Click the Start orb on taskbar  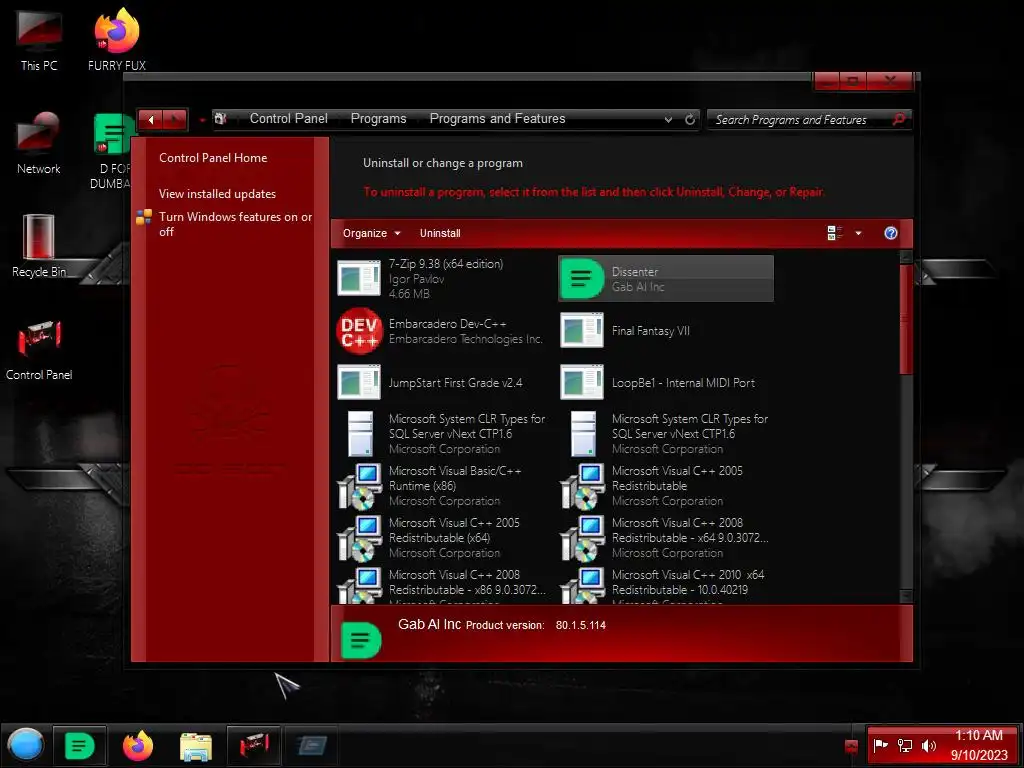click(x=25, y=745)
